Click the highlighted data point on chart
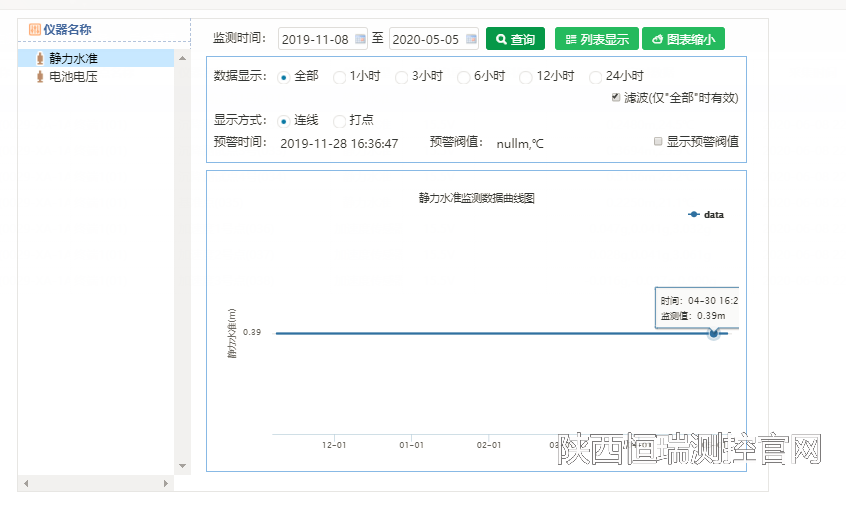Image resolution: width=846 pixels, height=521 pixels. click(713, 333)
